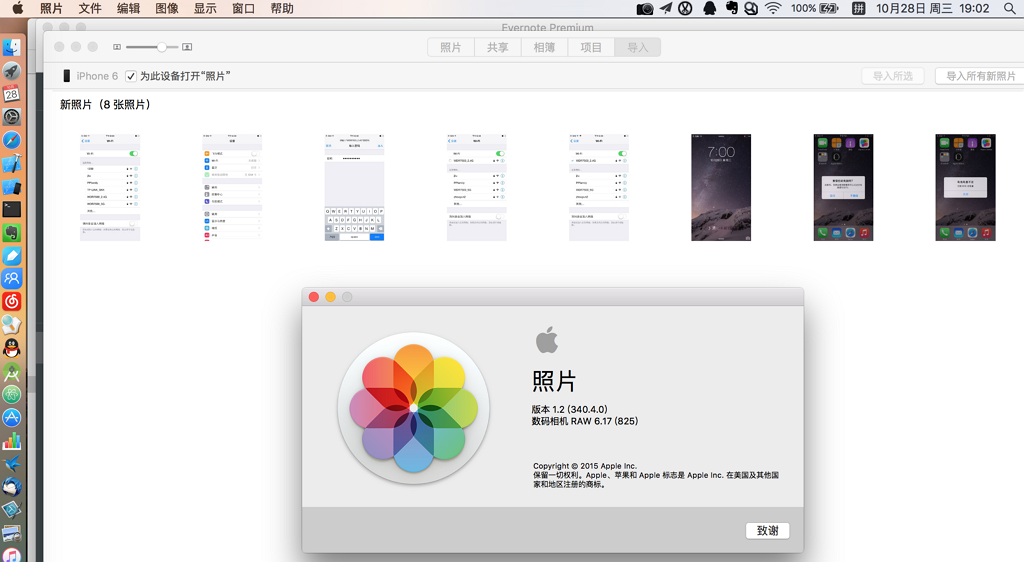Open 显示 menu
Screen dimensions: 1024x562
click(205, 8)
